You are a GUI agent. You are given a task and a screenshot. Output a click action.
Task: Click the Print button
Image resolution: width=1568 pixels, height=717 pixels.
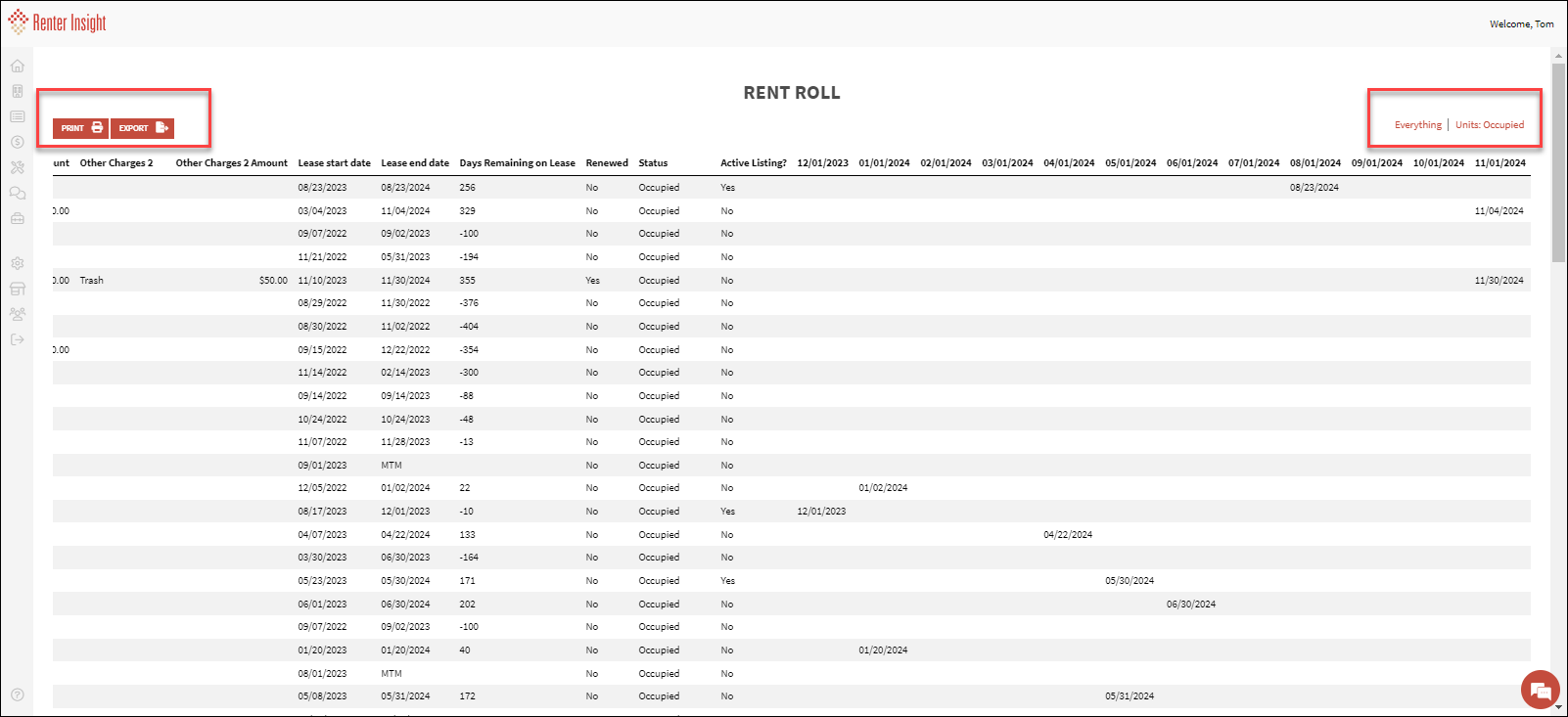pyautogui.click(x=81, y=128)
